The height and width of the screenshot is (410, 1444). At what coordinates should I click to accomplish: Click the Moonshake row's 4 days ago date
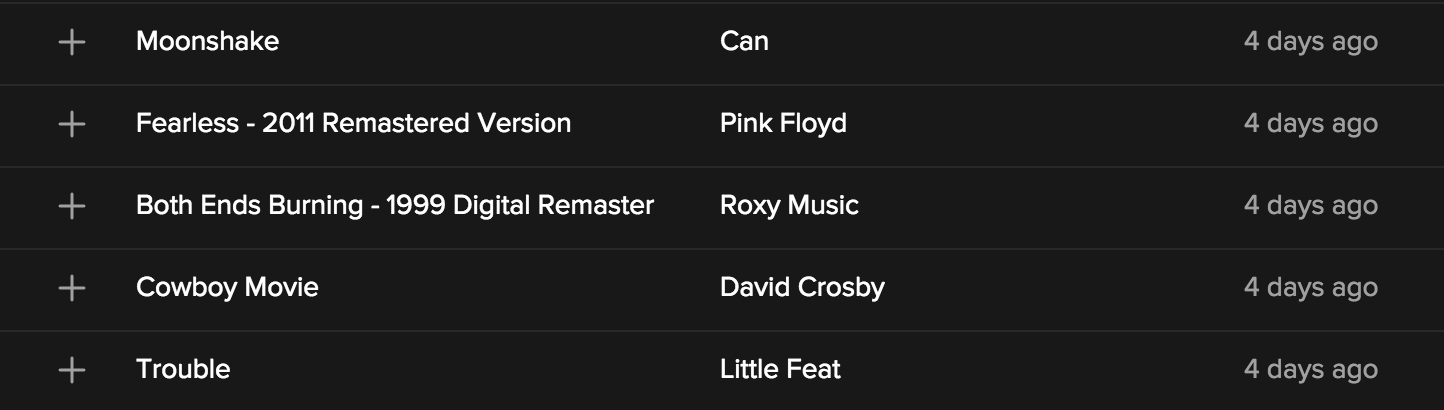tap(1310, 42)
